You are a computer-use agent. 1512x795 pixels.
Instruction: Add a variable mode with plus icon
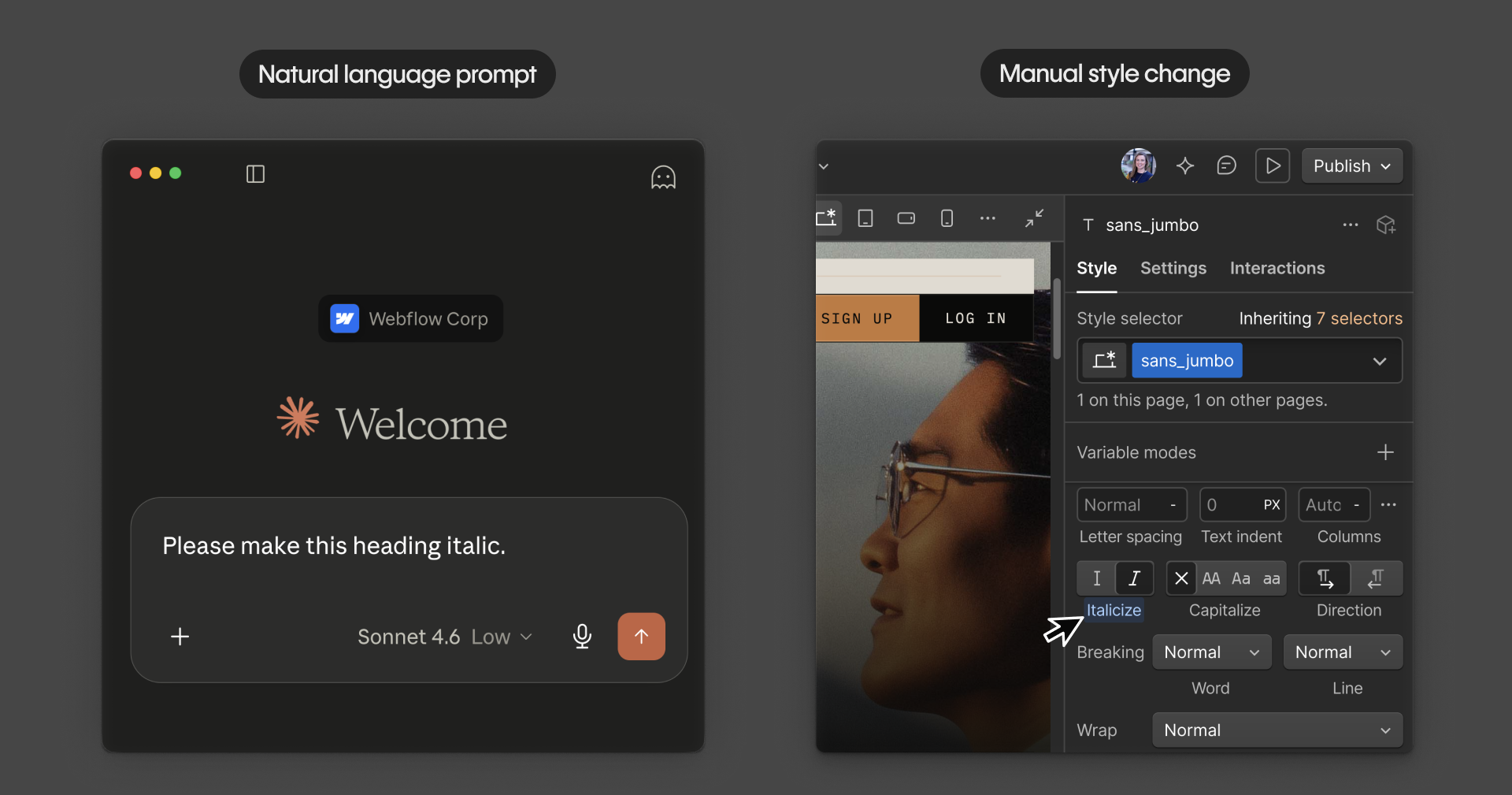tap(1385, 452)
